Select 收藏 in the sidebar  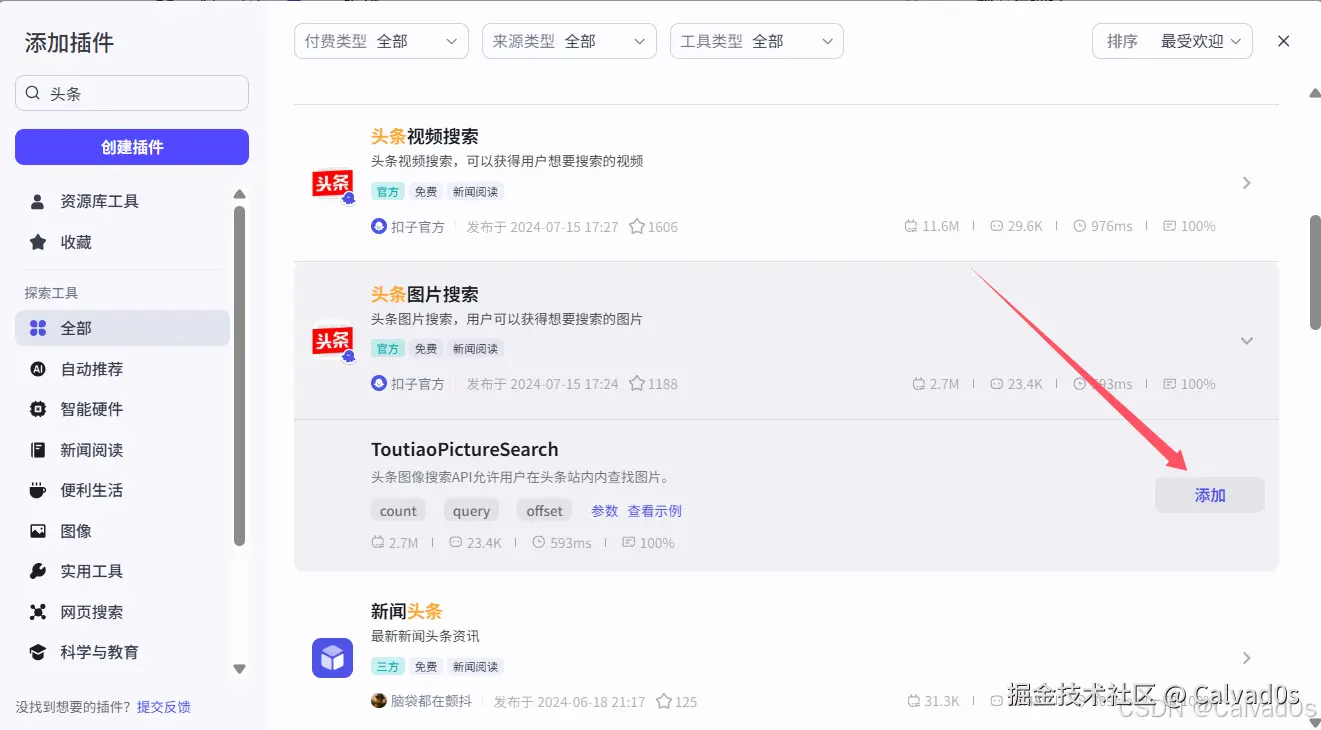click(x=122, y=242)
